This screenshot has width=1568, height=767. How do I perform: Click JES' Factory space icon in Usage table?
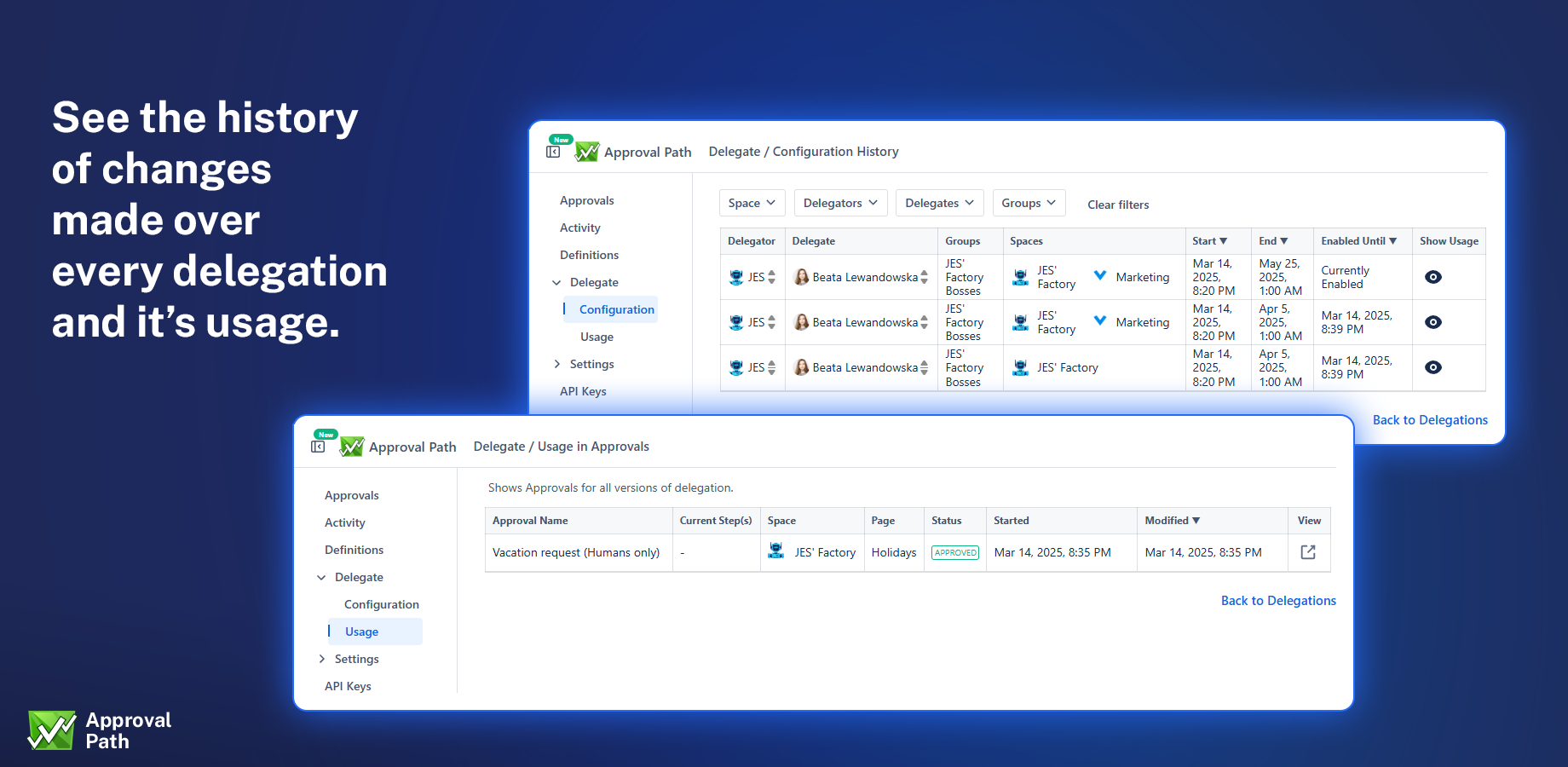[x=775, y=551]
